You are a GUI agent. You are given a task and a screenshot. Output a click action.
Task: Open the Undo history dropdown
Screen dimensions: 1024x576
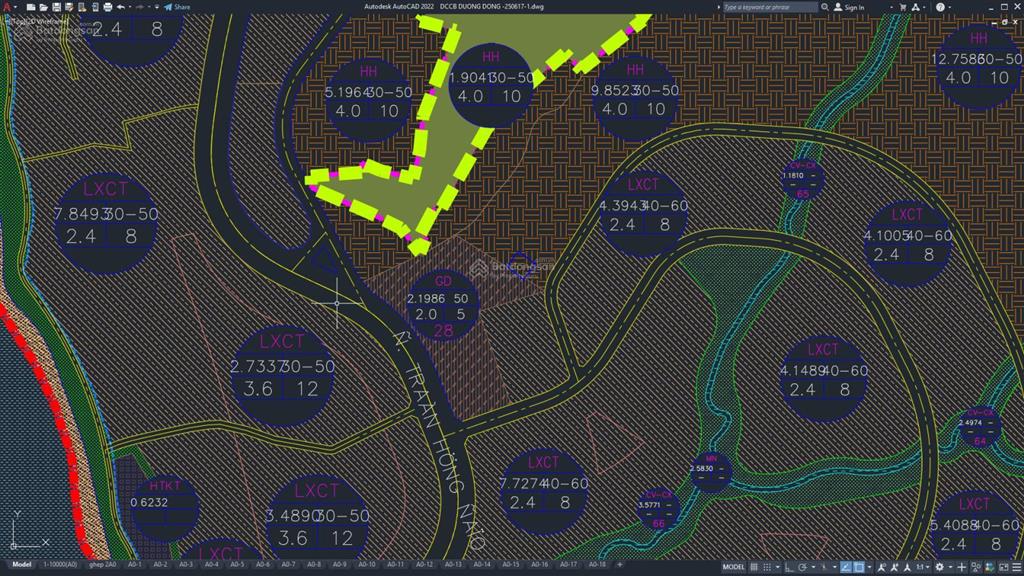[x=130, y=7]
